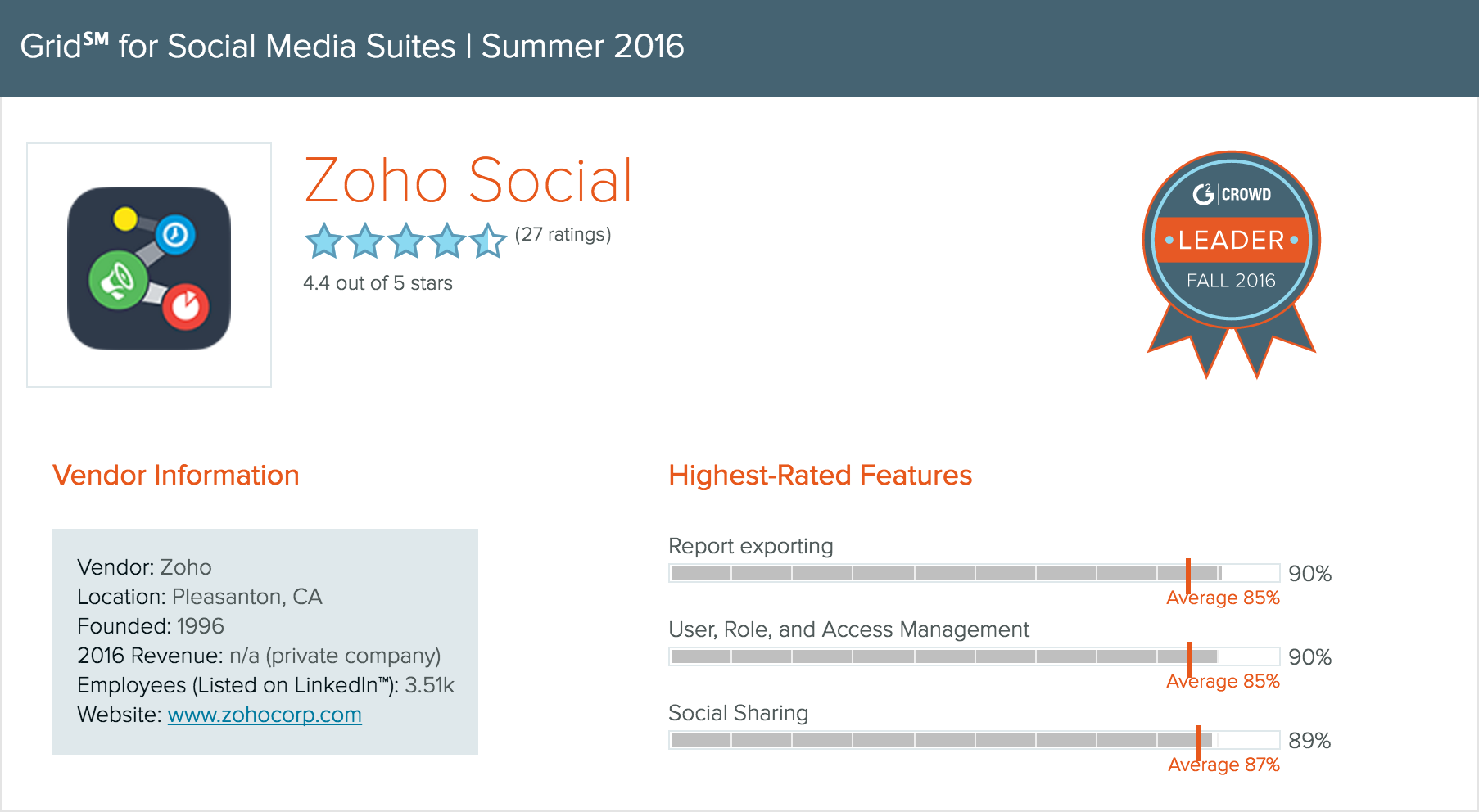
Task: Click the Grid for Social Media Suites header
Action: (352, 47)
